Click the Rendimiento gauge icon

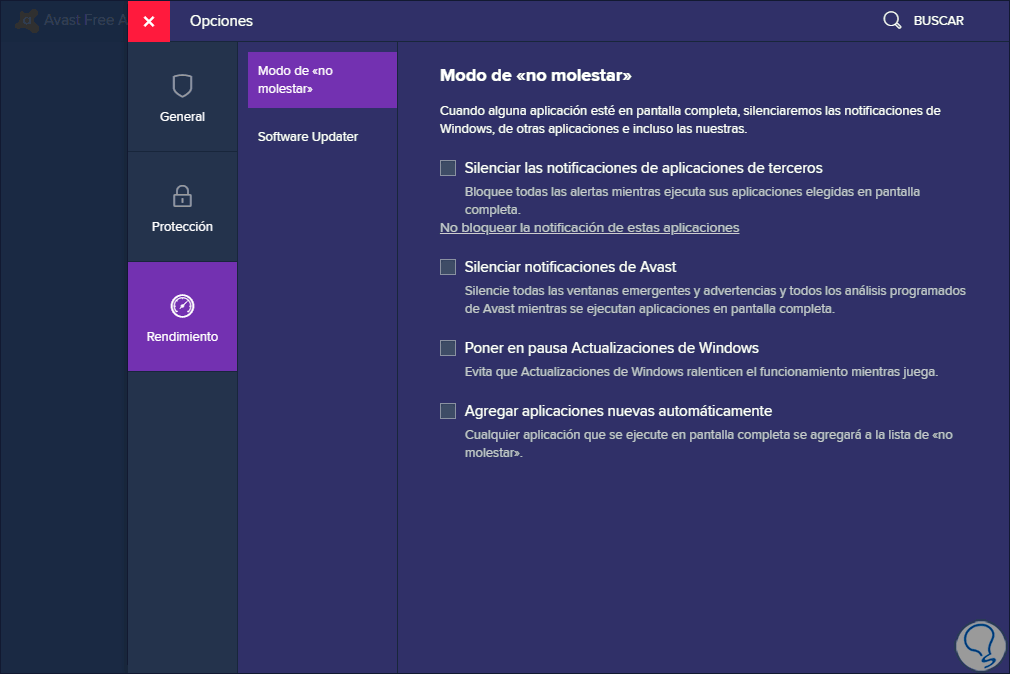point(182,306)
